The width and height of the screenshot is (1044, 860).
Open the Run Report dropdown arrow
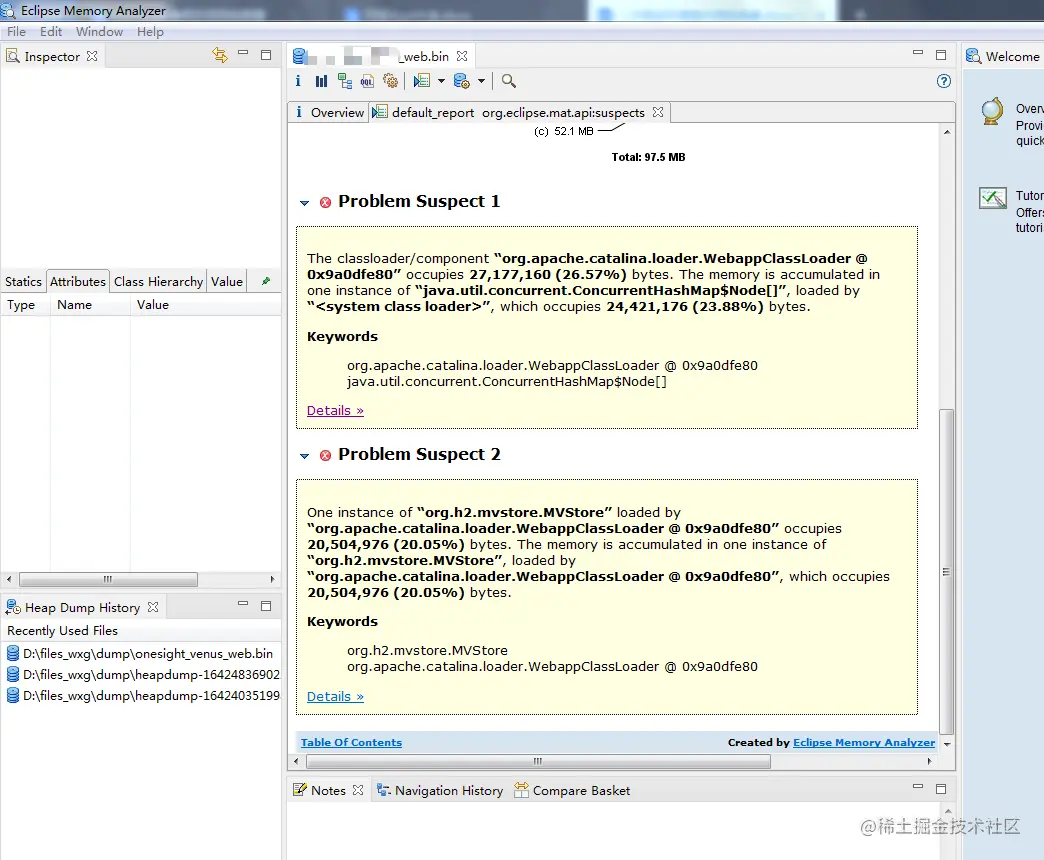pyautogui.click(x=441, y=81)
